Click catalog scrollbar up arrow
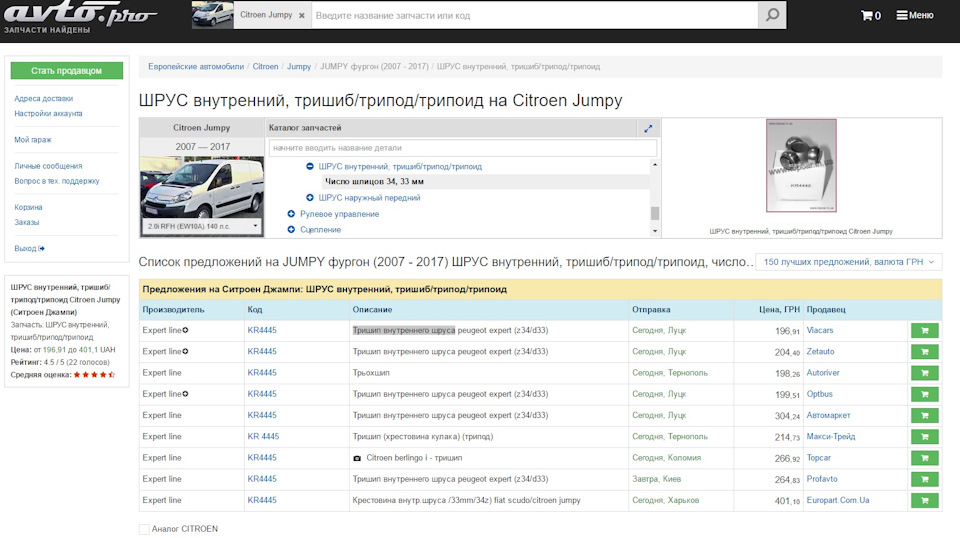The width and height of the screenshot is (960, 538). pos(654,165)
